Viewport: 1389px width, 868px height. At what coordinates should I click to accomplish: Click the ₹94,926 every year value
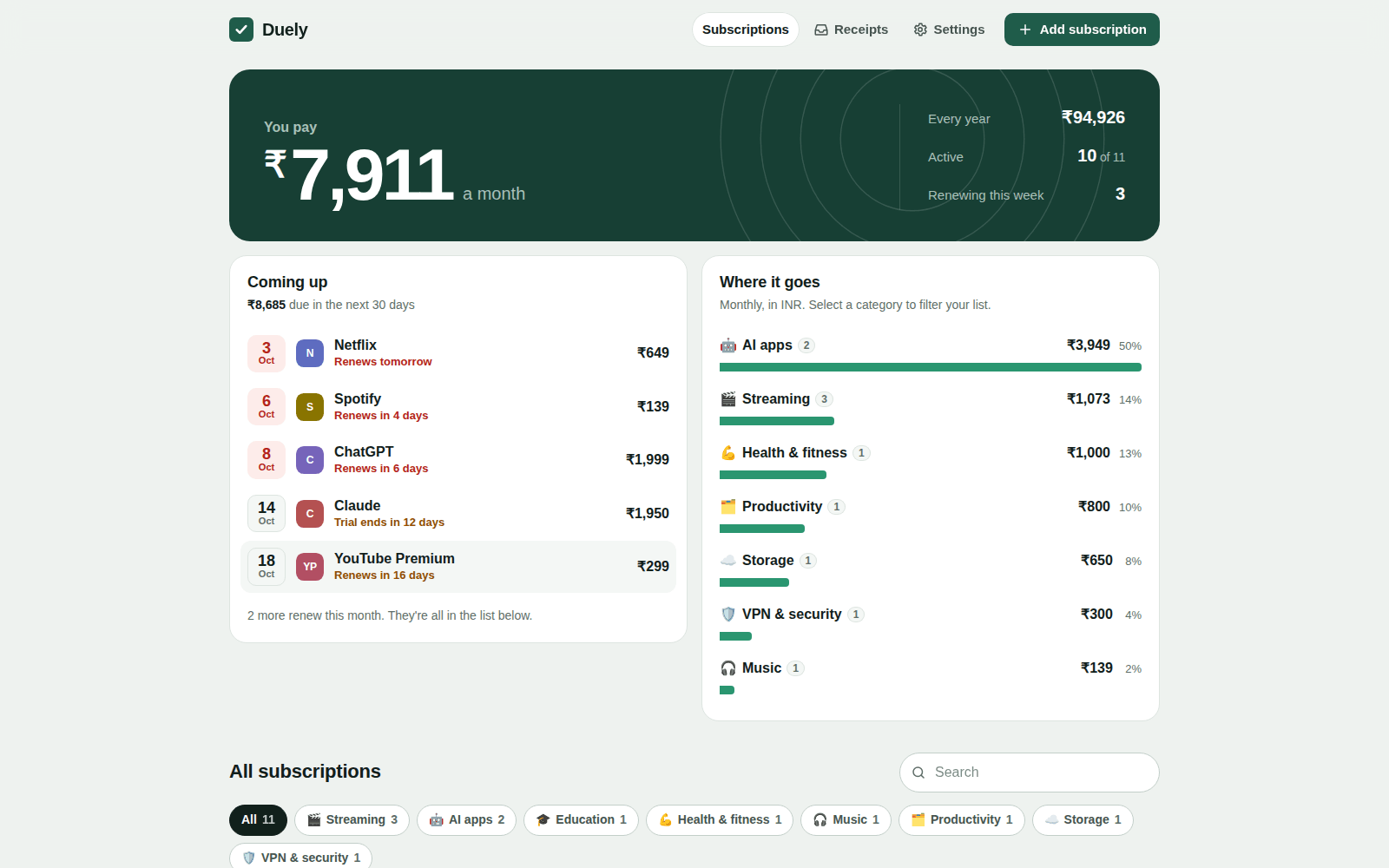tap(1093, 118)
